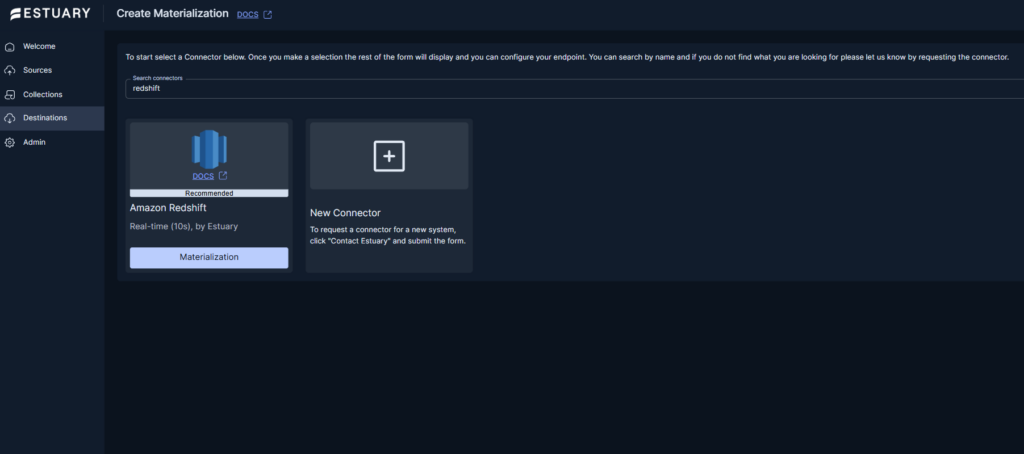Click the Amazon Redshift connector logo
This screenshot has height=454, width=1024.
pyautogui.click(x=209, y=149)
